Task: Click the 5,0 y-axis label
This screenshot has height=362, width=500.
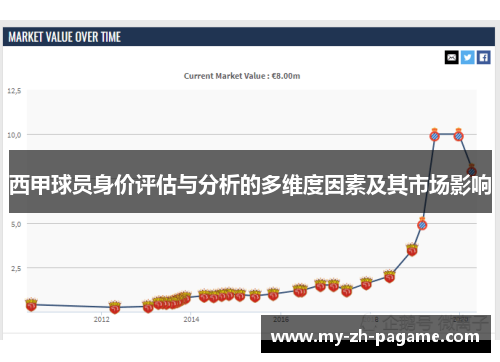Action: pyautogui.click(x=16, y=224)
